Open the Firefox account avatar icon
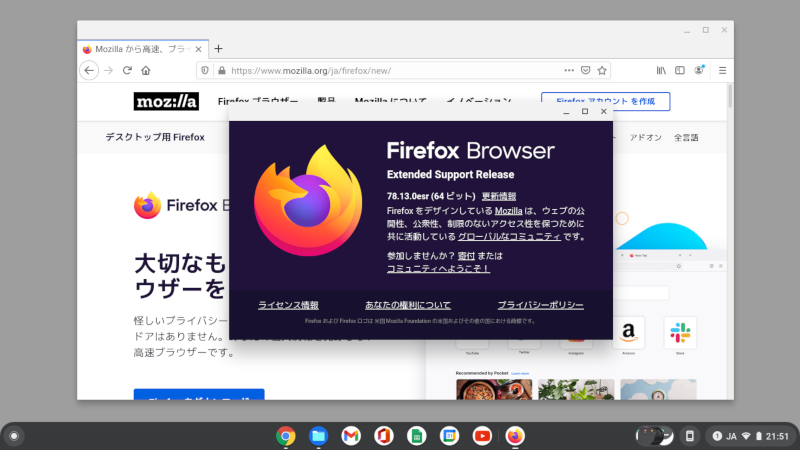This screenshot has width=800, height=450. [x=699, y=70]
